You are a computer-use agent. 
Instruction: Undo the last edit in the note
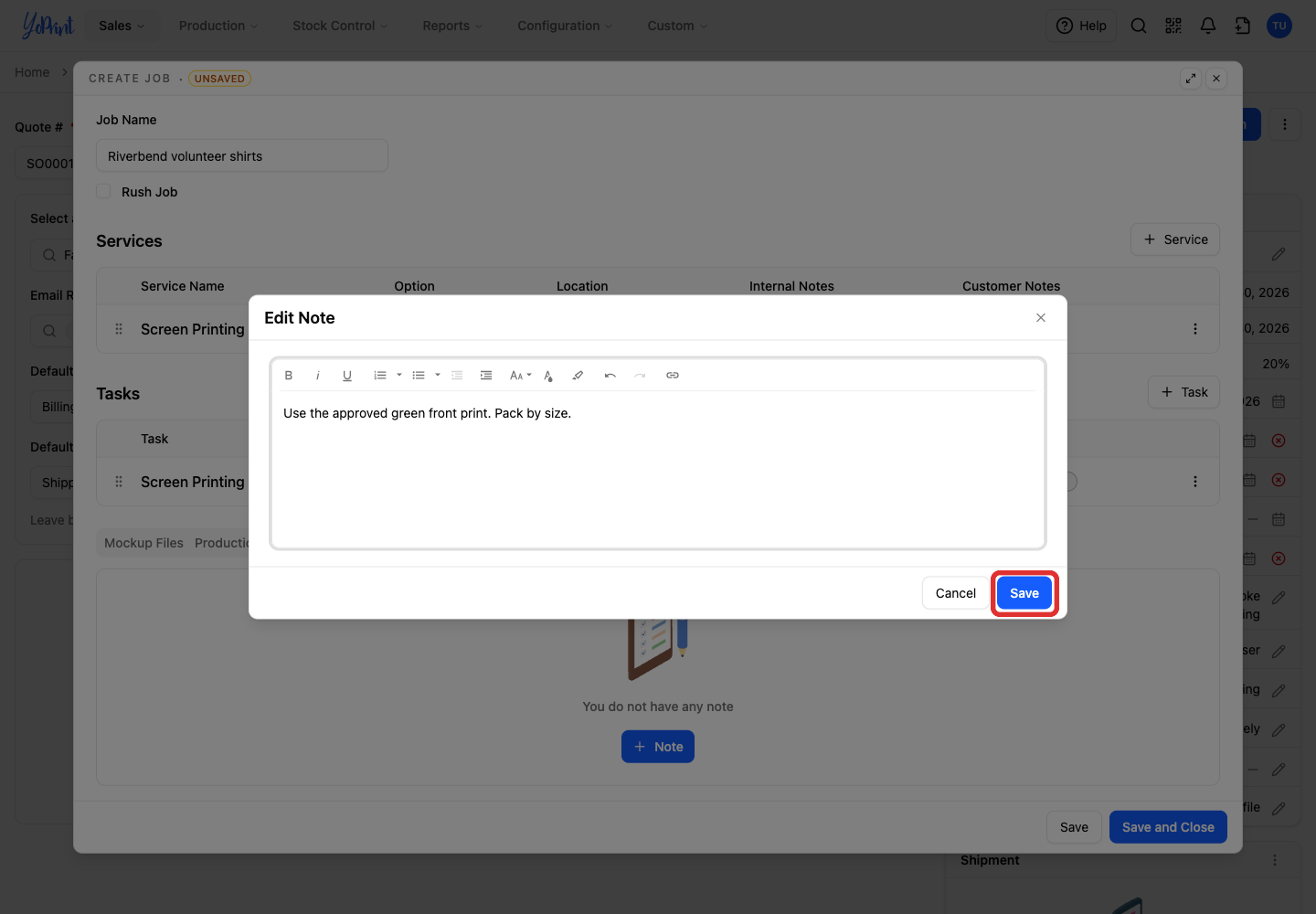[610, 376]
